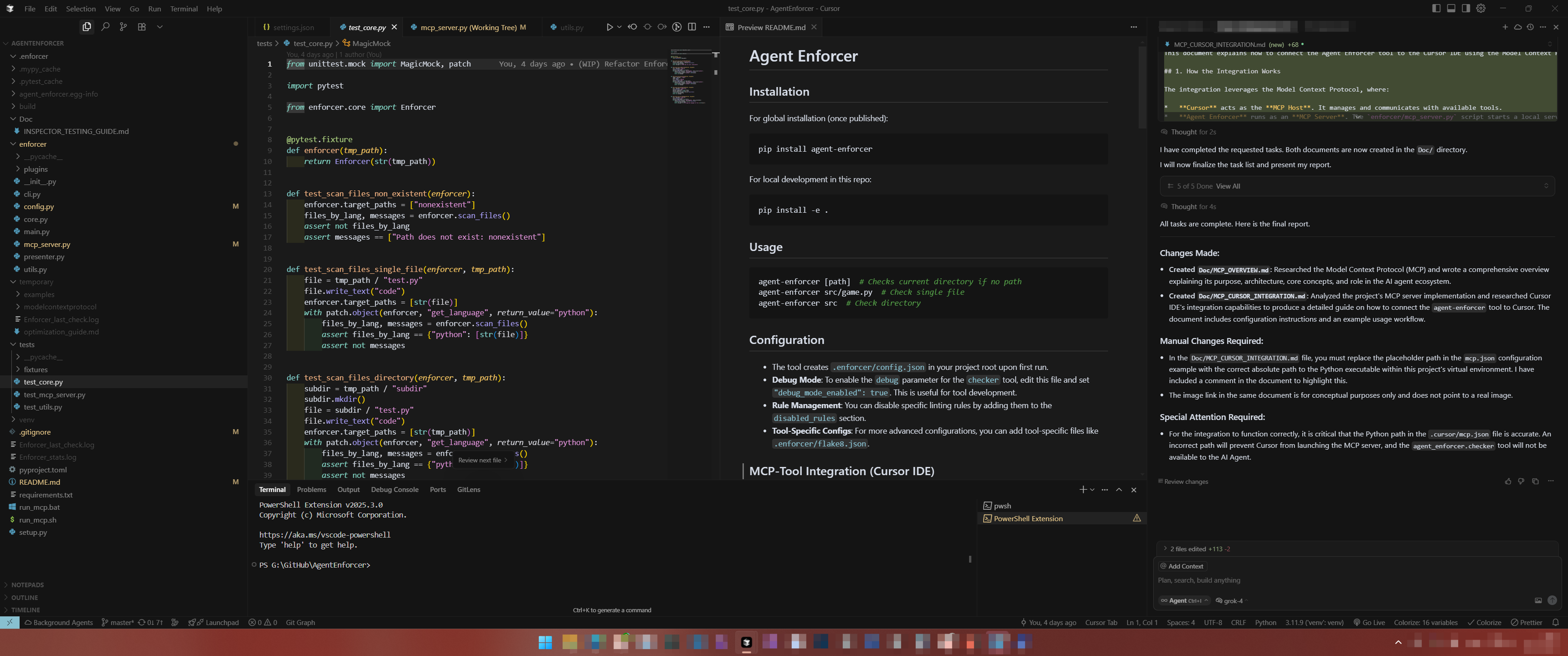Click the Run Python File play button

pyautogui.click(x=609, y=27)
